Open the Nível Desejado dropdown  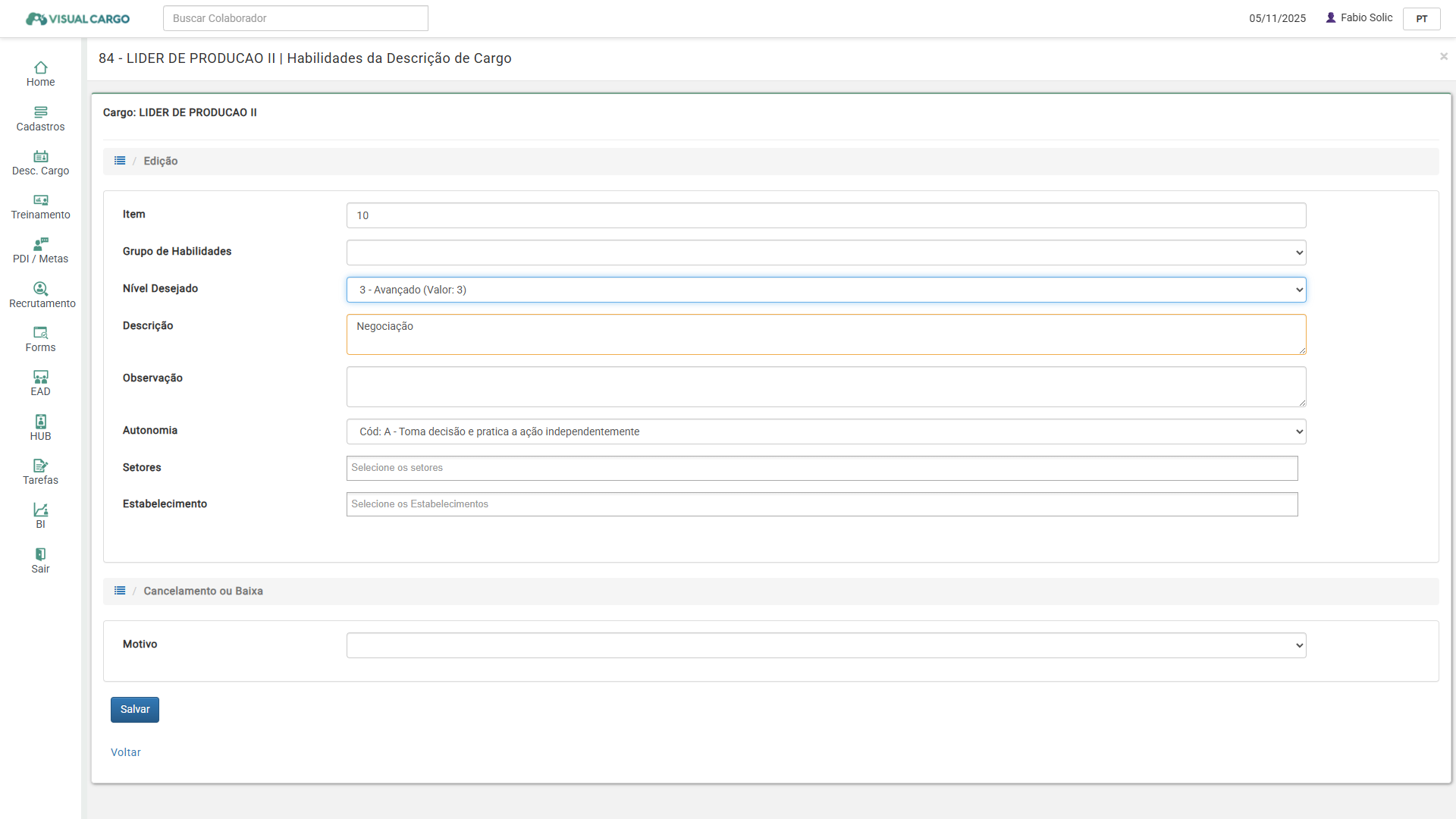tap(826, 290)
